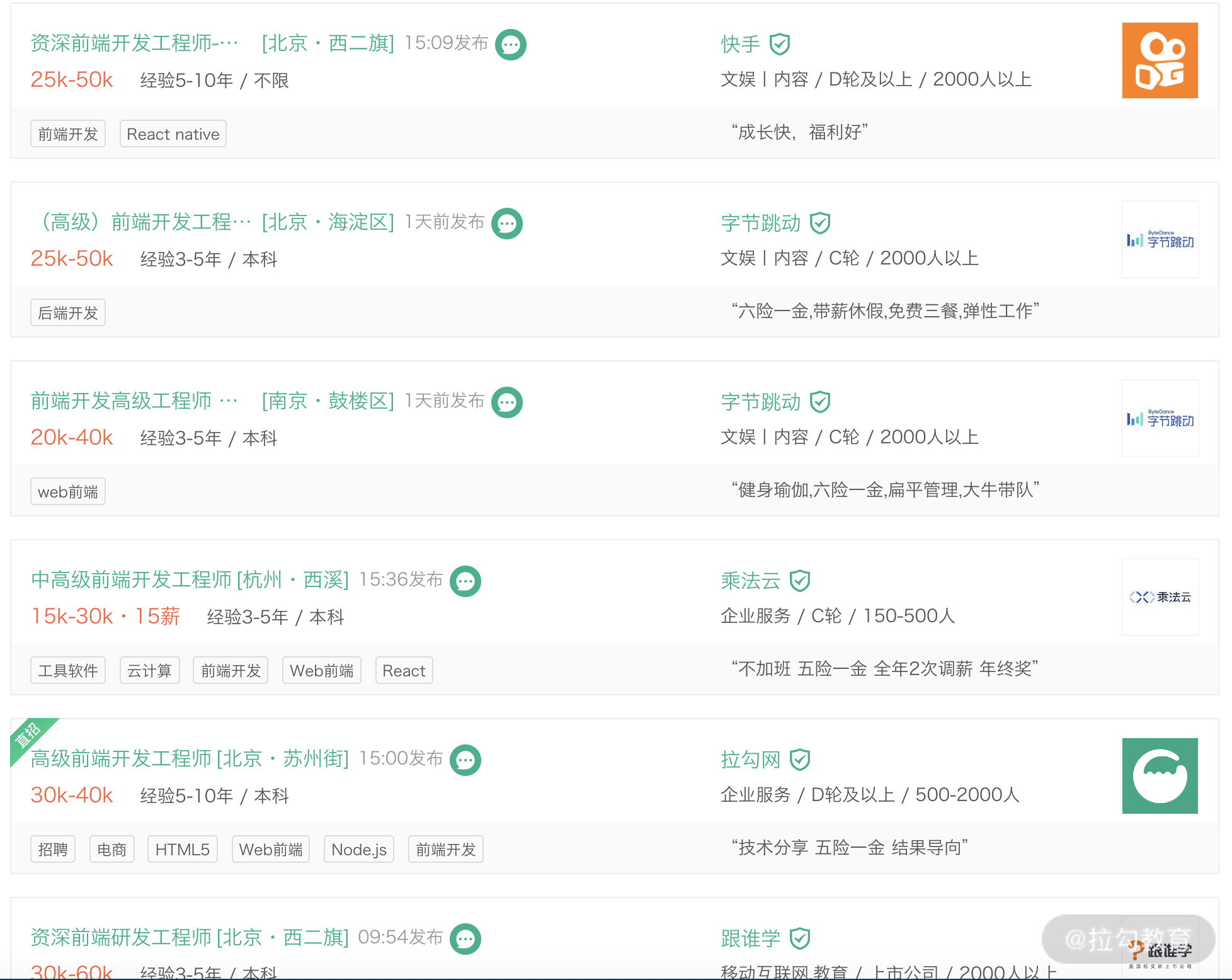1232x980 pixels.
Task: Visit the 快手 company page link
Action: tap(740, 44)
